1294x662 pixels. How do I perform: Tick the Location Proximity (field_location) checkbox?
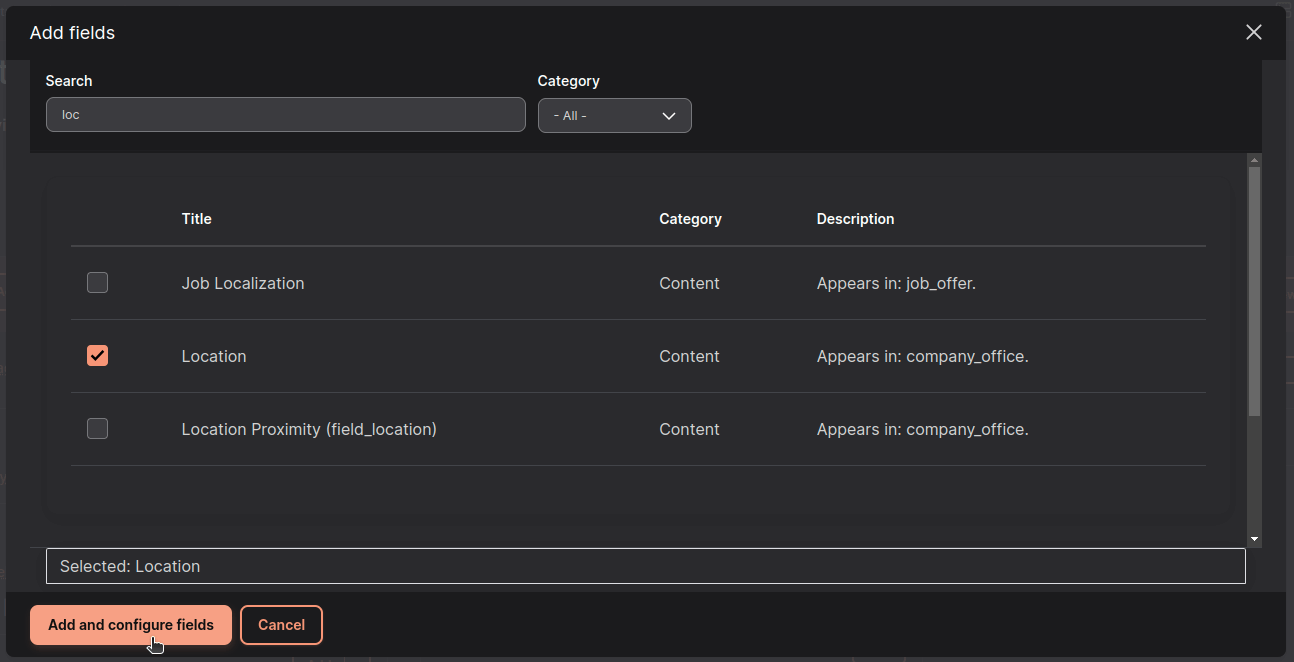click(97, 429)
